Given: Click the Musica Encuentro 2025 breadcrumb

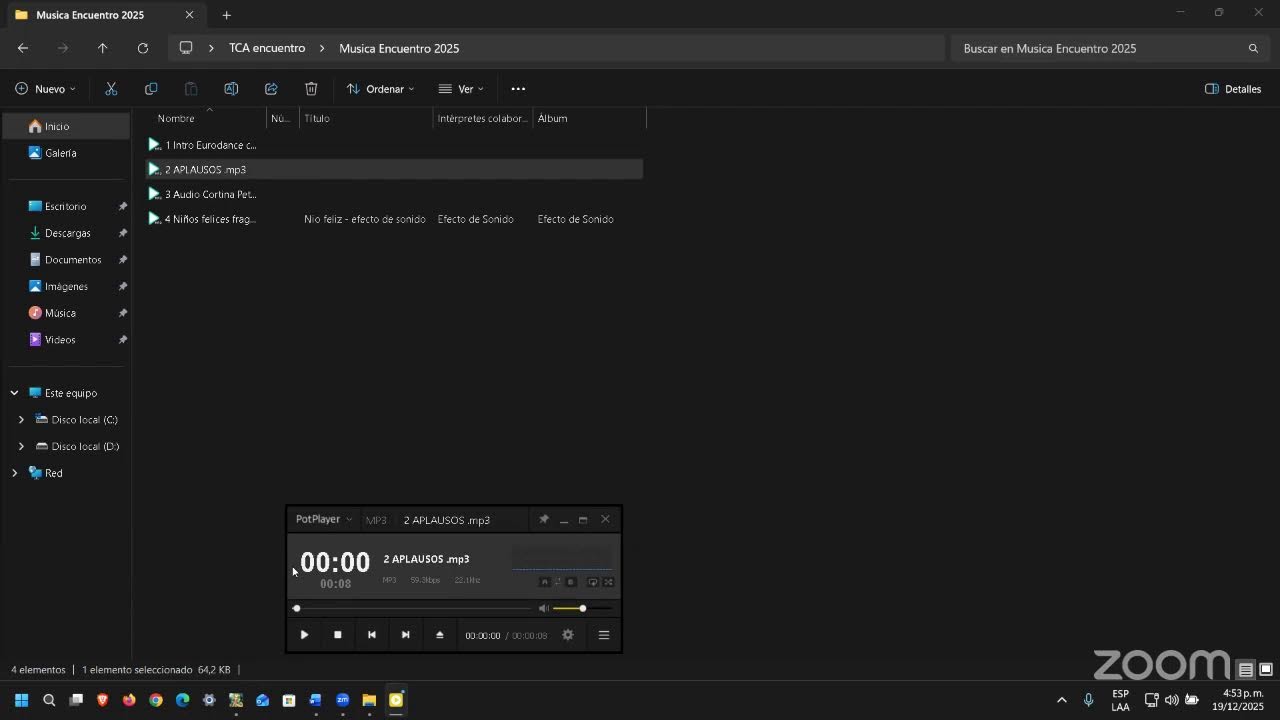Looking at the screenshot, I should (x=399, y=48).
